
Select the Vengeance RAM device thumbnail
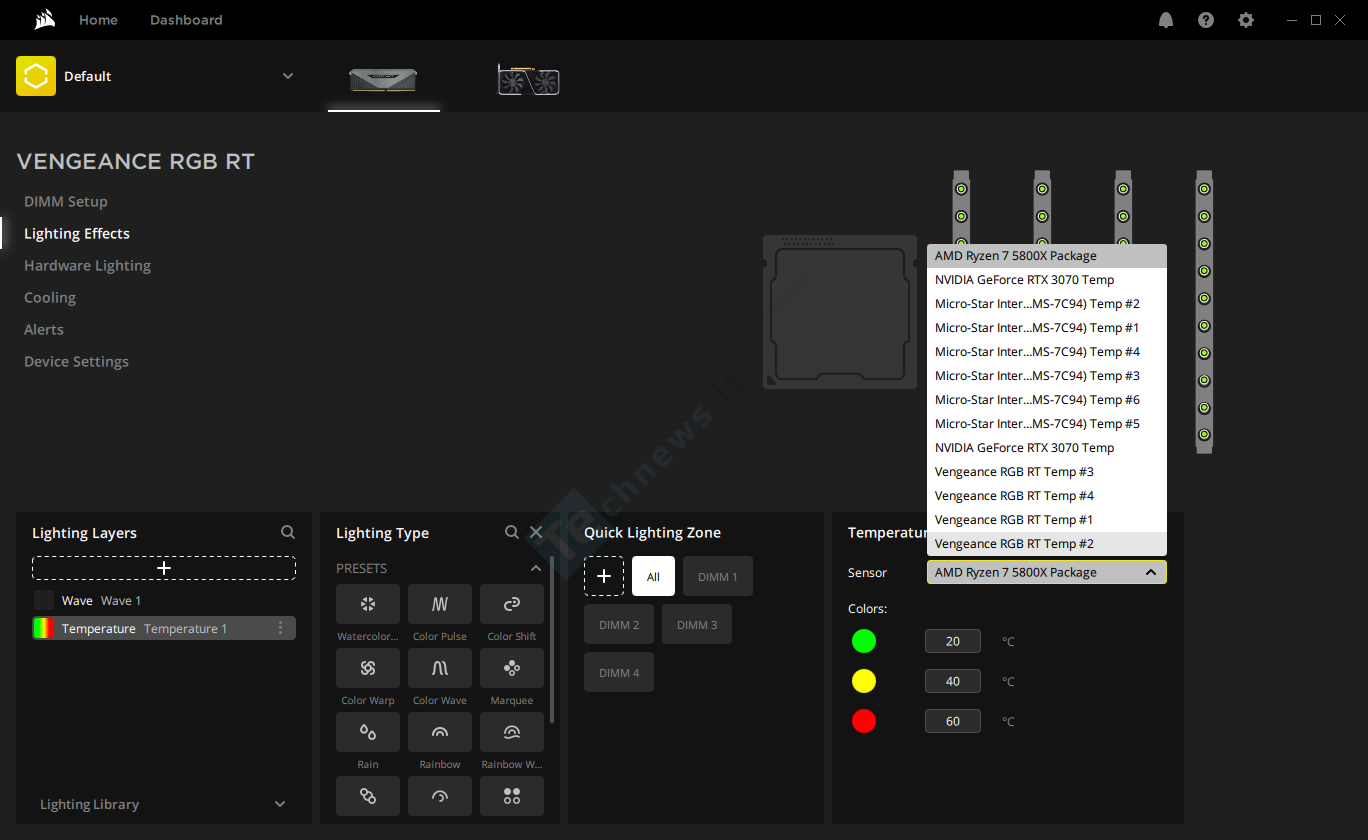(x=383, y=80)
